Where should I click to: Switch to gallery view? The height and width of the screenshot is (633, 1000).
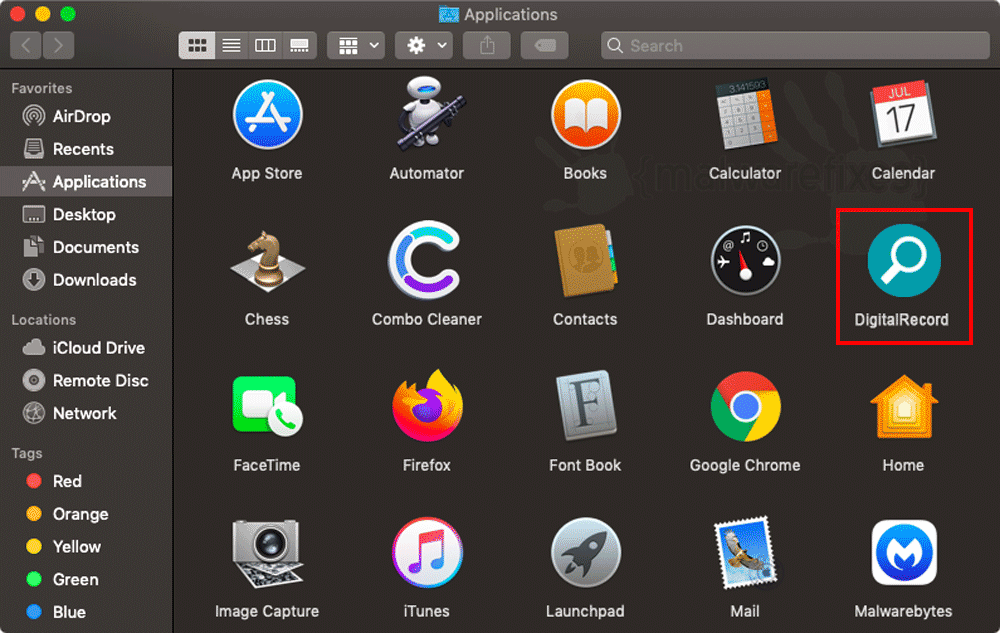[299, 45]
